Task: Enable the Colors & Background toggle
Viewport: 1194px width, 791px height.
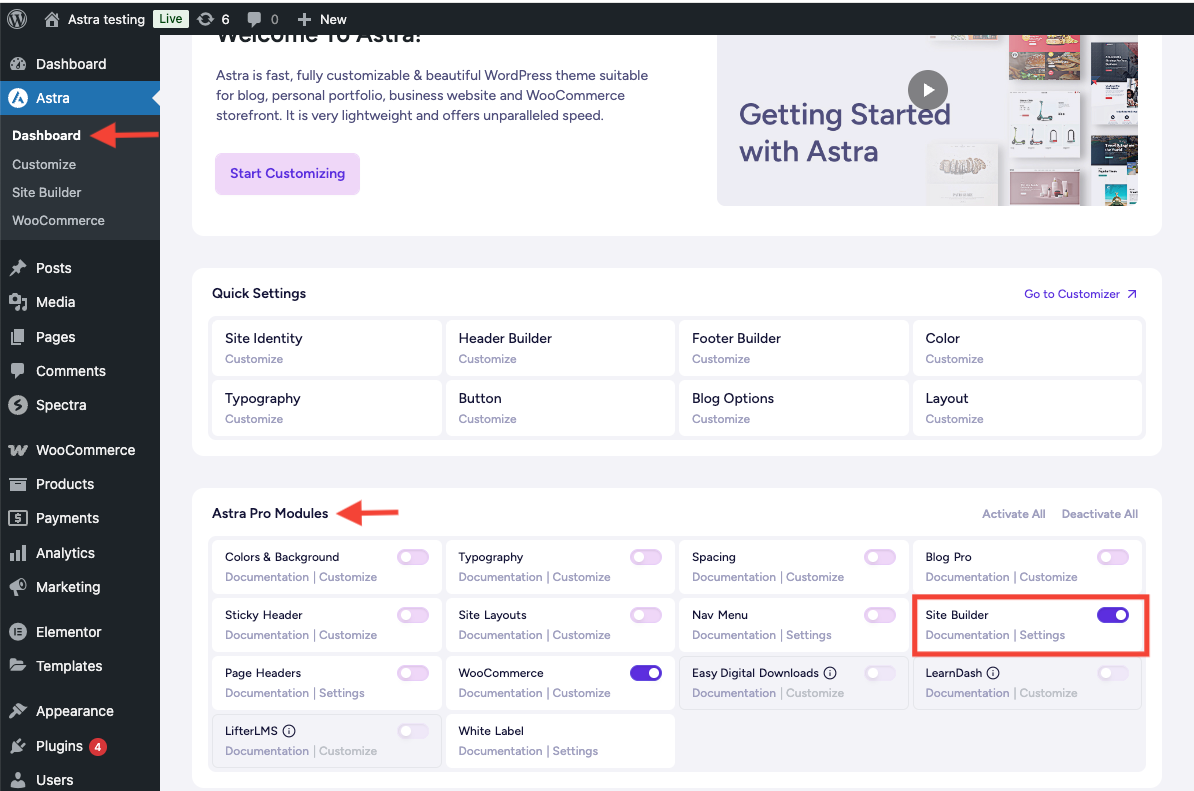Action: pyautogui.click(x=412, y=557)
